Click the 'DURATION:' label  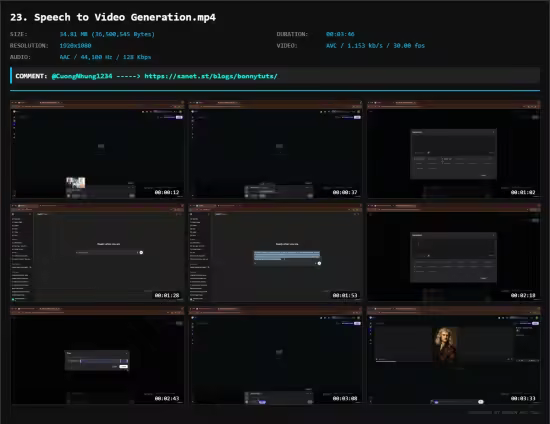pos(292,34)
